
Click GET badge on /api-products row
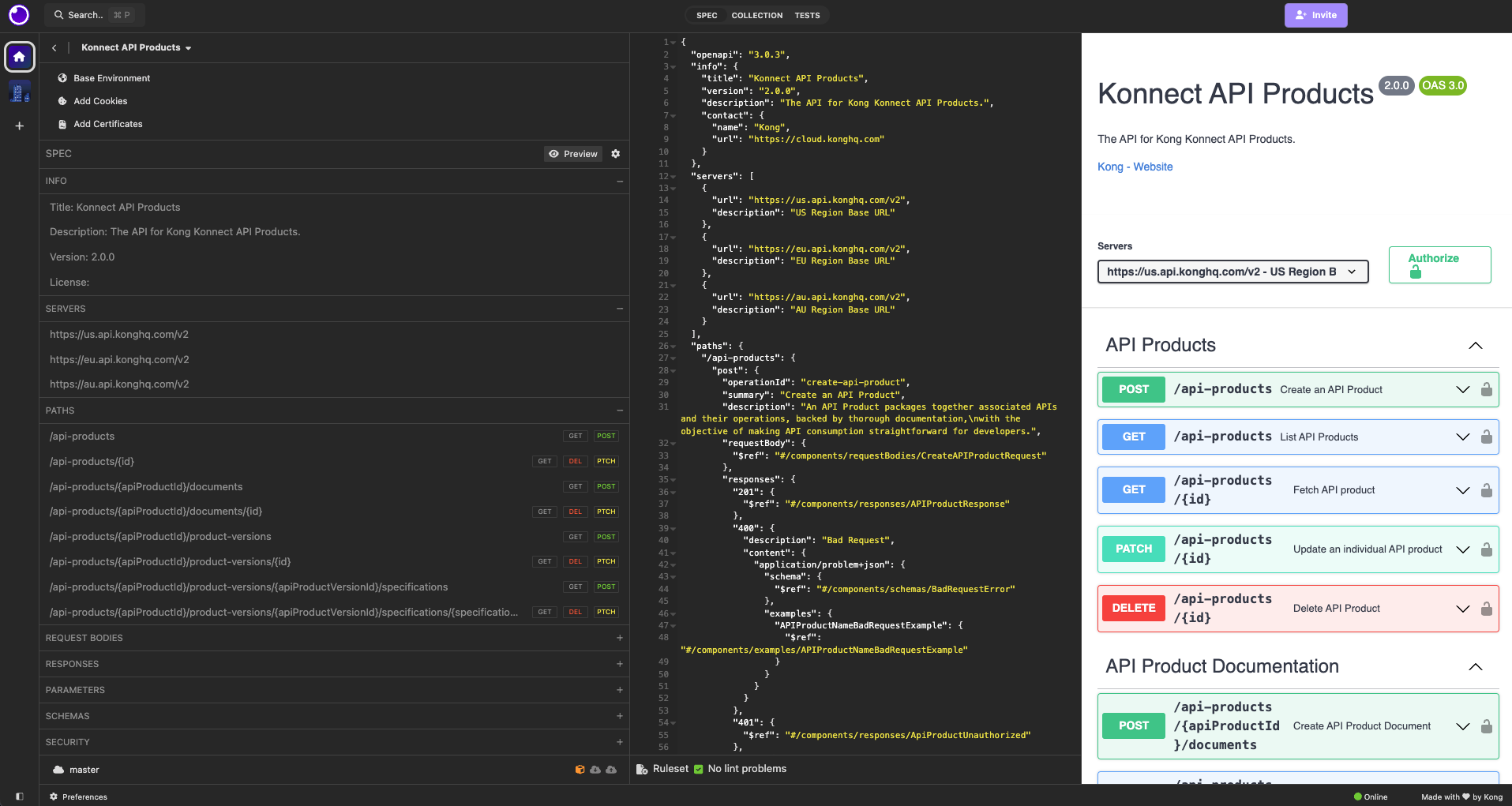click(576, 437)
